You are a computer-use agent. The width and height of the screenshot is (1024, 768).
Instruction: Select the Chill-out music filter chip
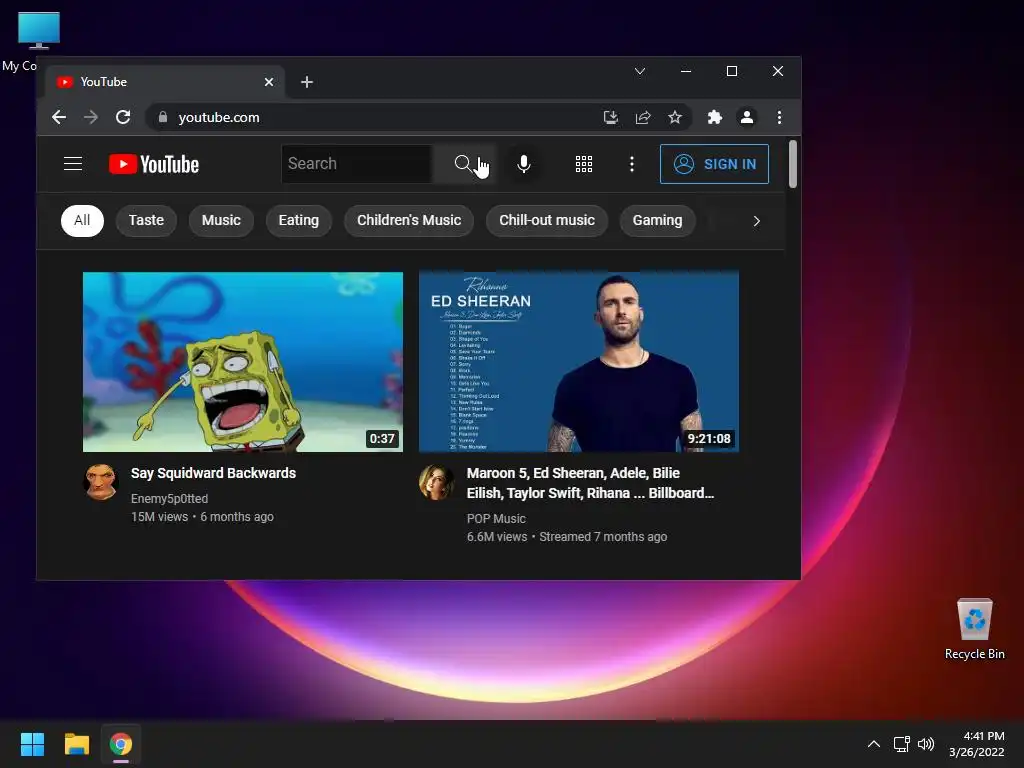[x=547, y=221]
